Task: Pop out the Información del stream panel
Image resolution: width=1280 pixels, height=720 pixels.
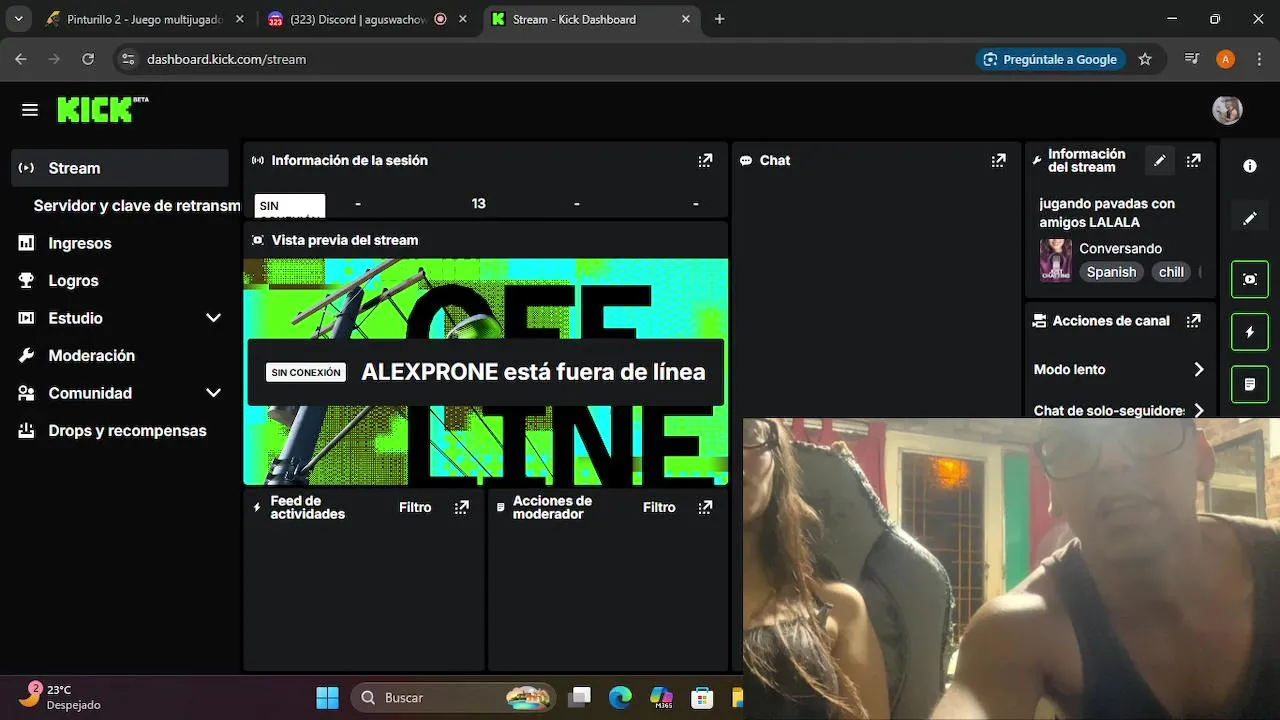Action: (x=1193, y=160)
